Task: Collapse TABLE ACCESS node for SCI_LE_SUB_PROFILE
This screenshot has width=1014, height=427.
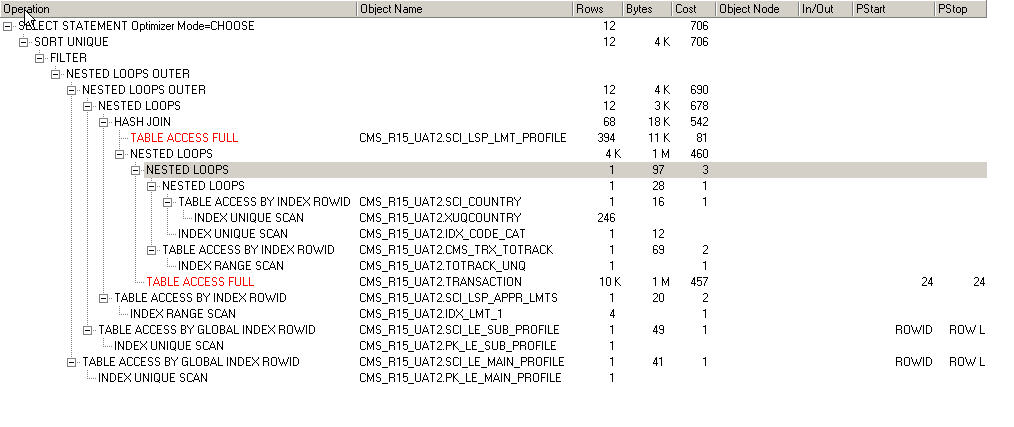Action: click(89, 330)
